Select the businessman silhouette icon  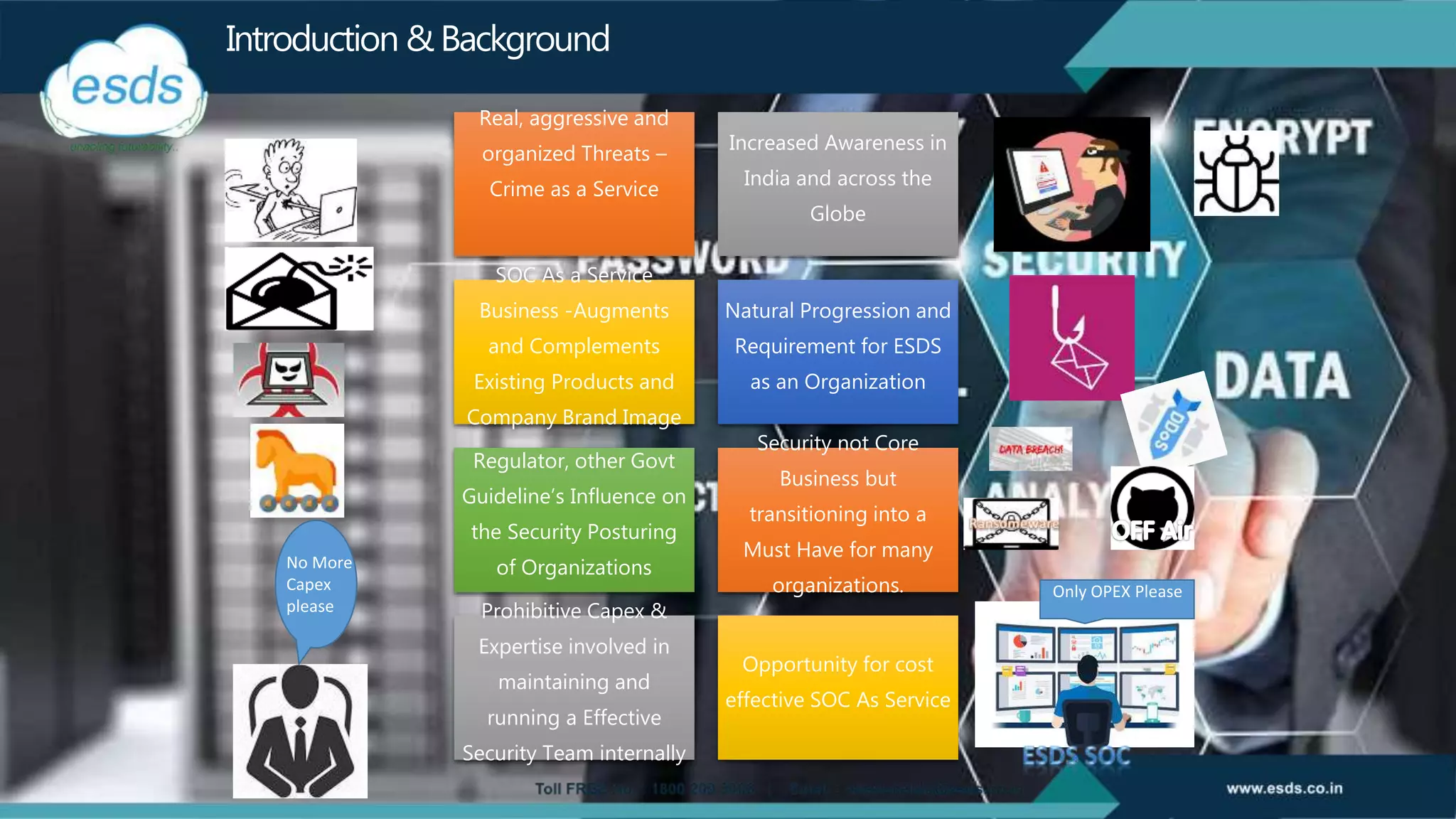pyautogui.click(x=300, y=731)
